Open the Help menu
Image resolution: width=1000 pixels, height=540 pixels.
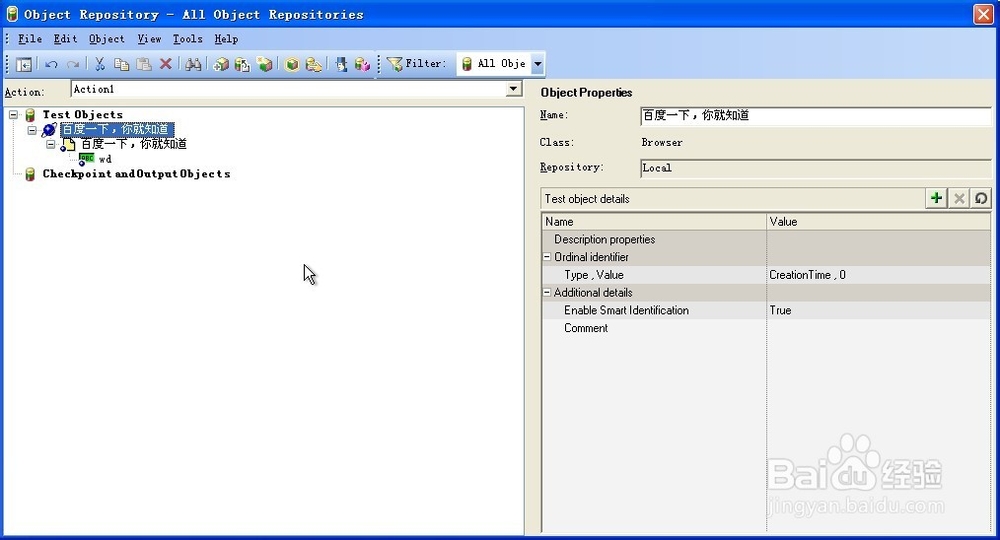pos(226,39)
